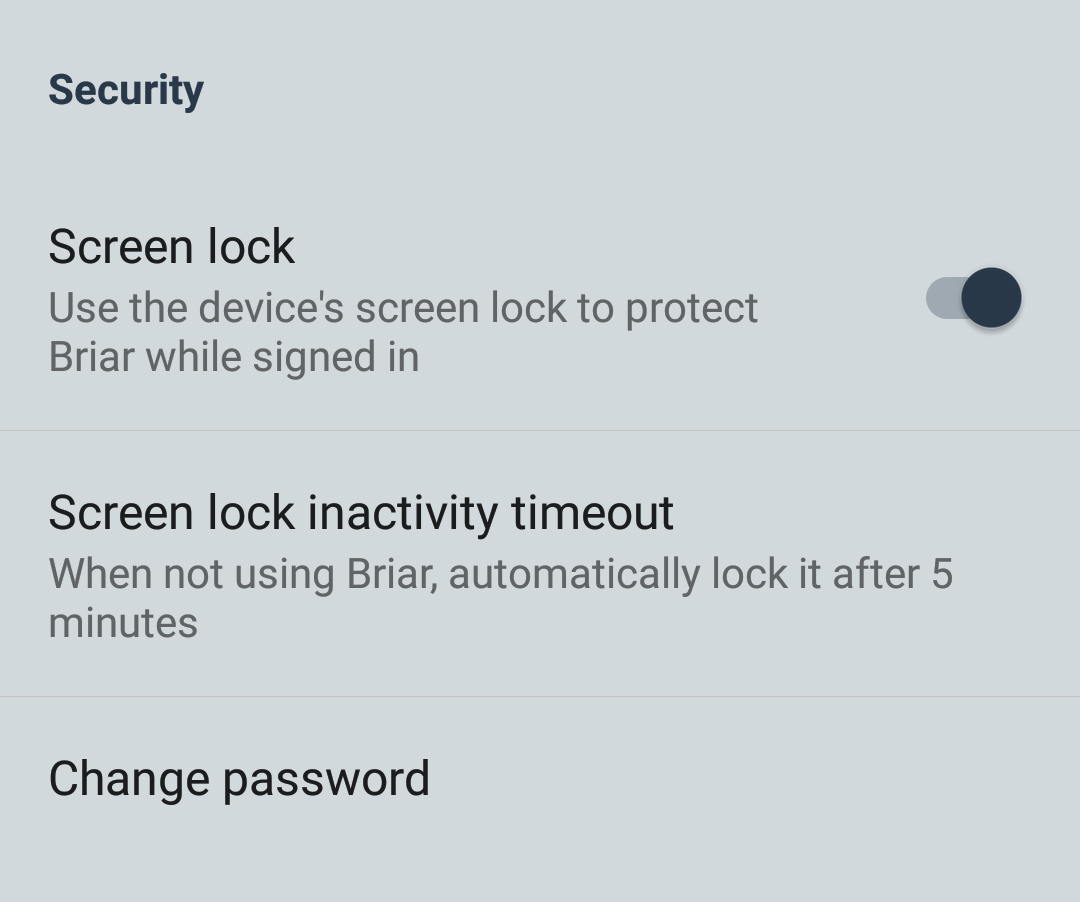Image resolution: width=1080 pixels, height=902 pixels.
Task: Click the dark round knob of the switch
Action: [991, 298]
